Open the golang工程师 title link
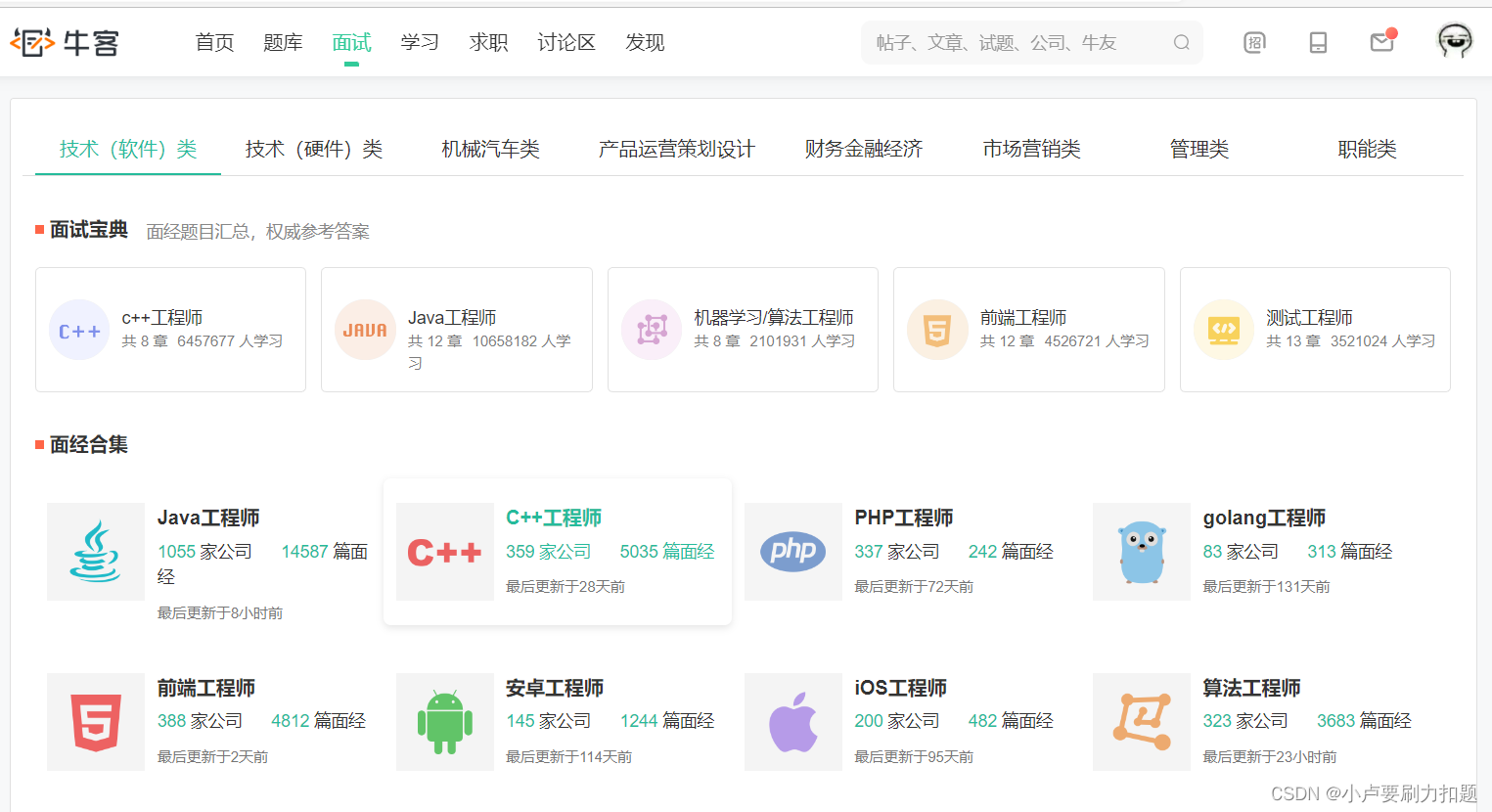 (x=1264, y=518)
